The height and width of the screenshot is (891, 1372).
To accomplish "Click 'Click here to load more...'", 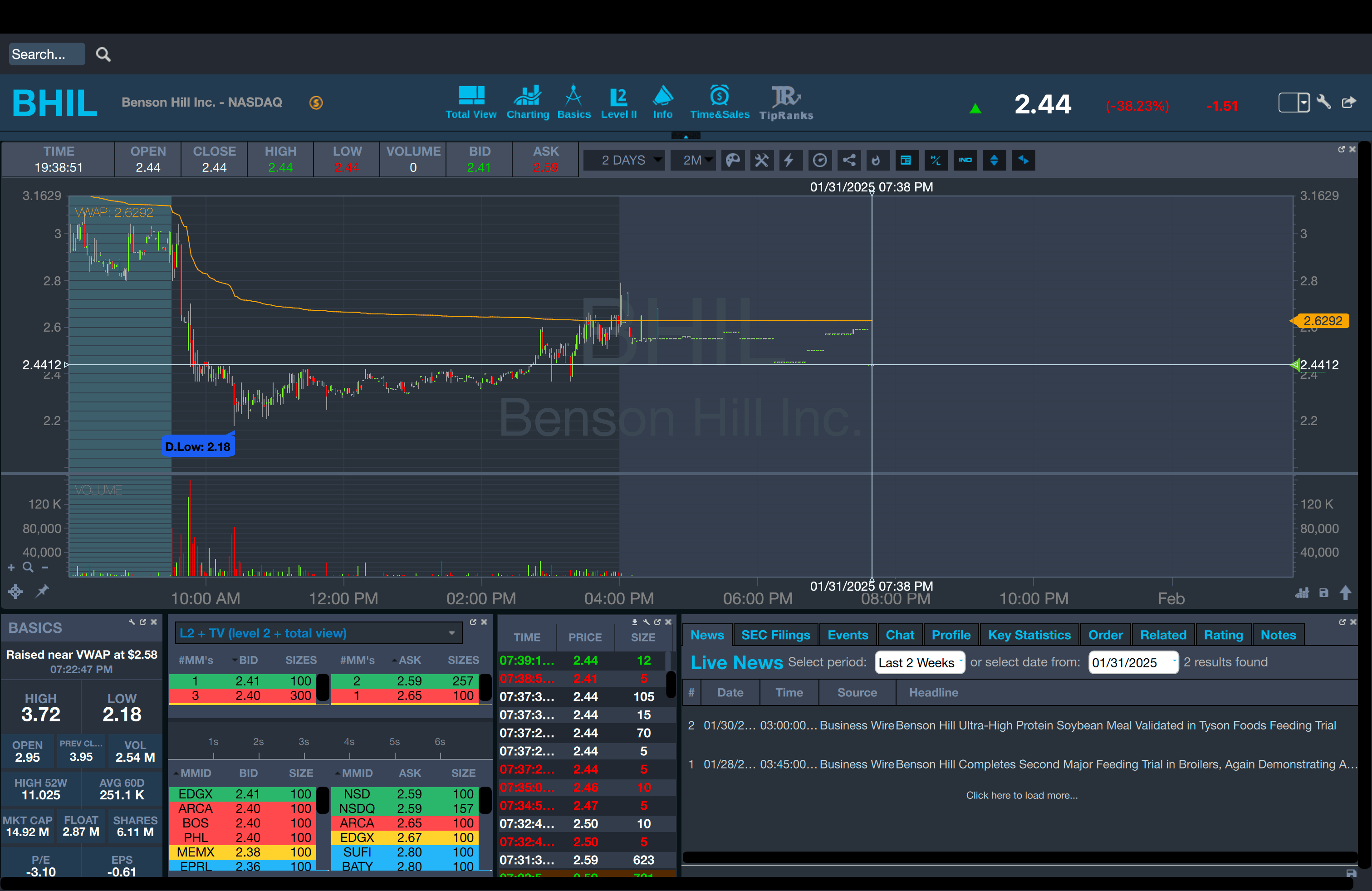I will [1021, 795].
